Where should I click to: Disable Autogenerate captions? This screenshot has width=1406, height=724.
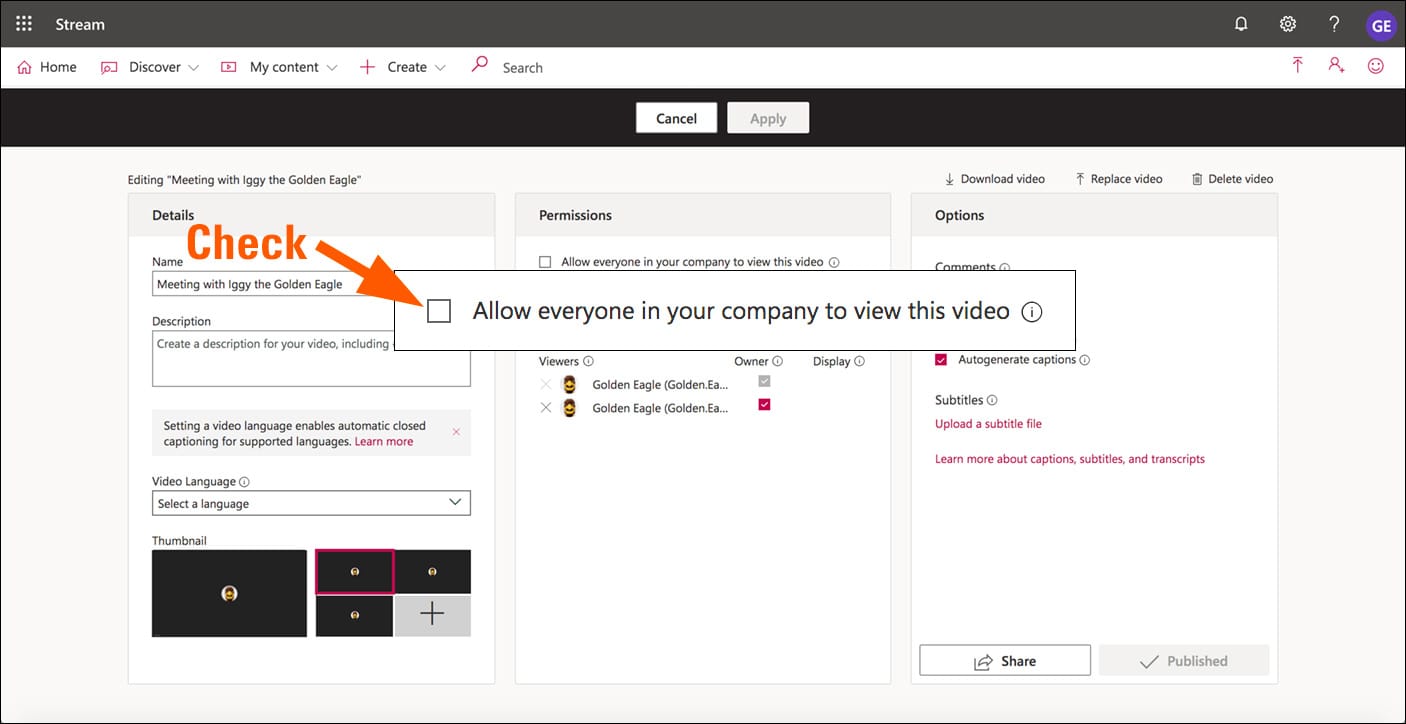(x=941, y=359)
